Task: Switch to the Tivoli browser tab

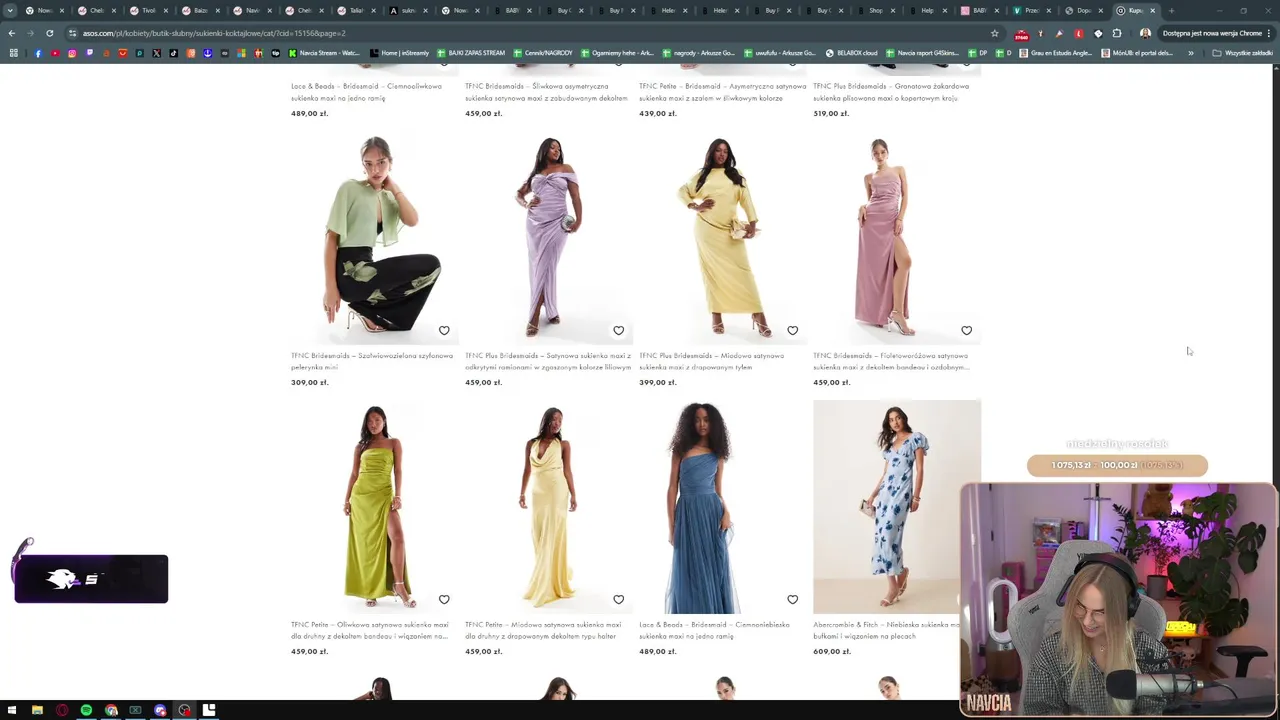Action: (x=148, y=10)
